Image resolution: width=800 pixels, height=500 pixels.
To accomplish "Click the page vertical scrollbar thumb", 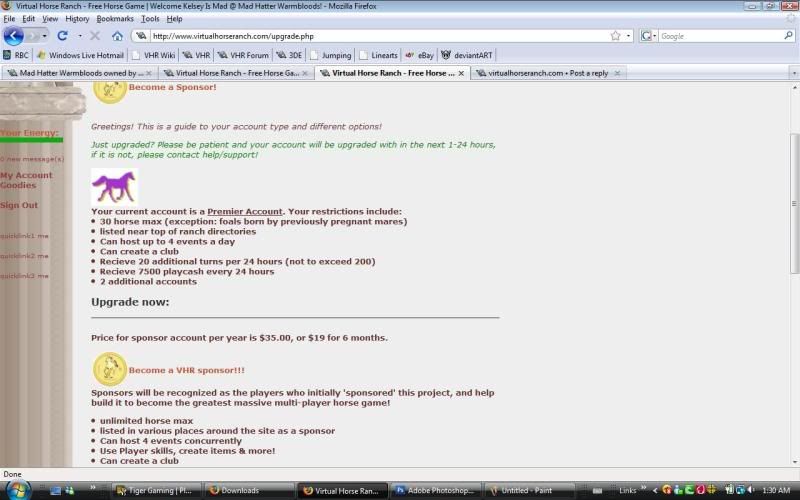I will (x=794, y=204).
